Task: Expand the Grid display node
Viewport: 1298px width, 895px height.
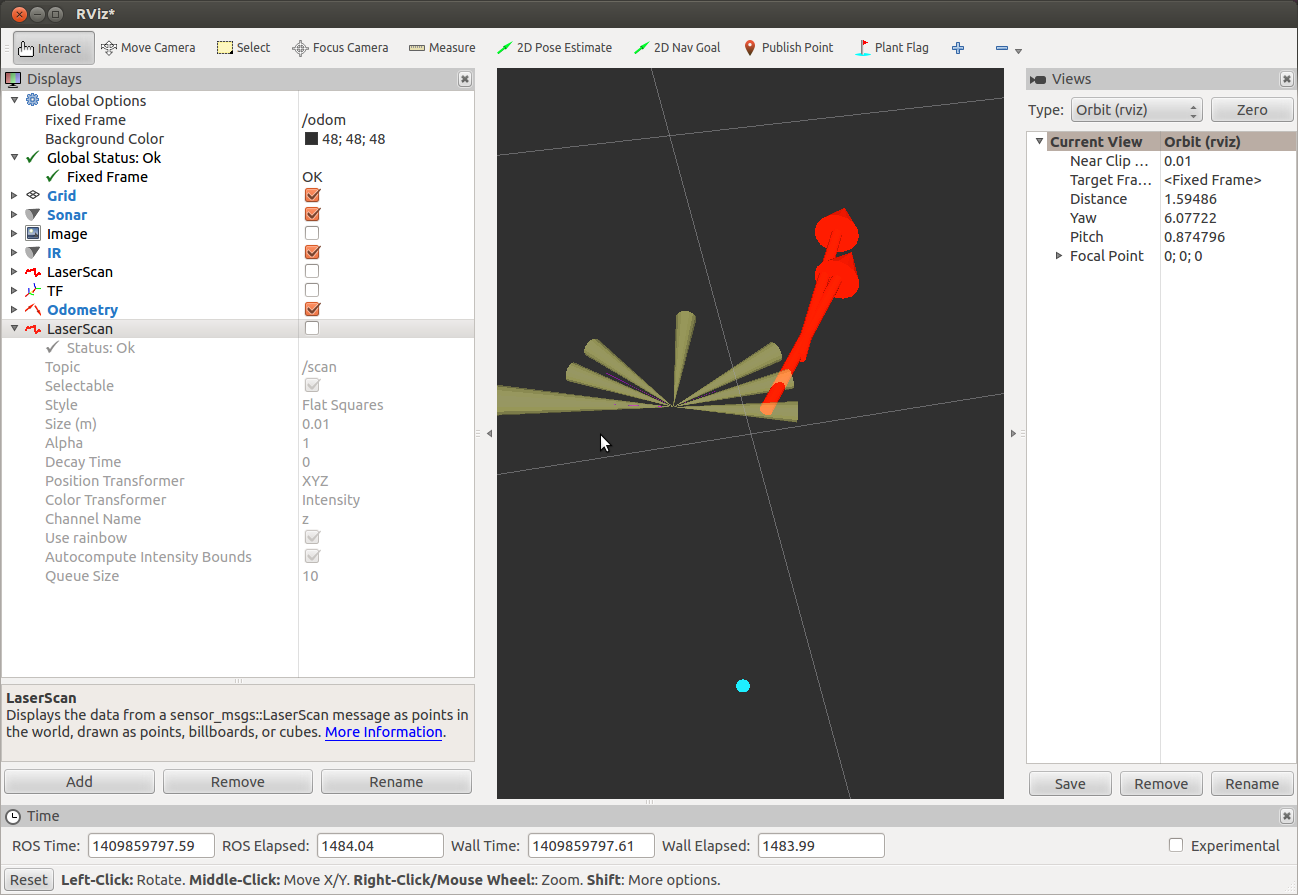Action: click(x=14, y=195)
